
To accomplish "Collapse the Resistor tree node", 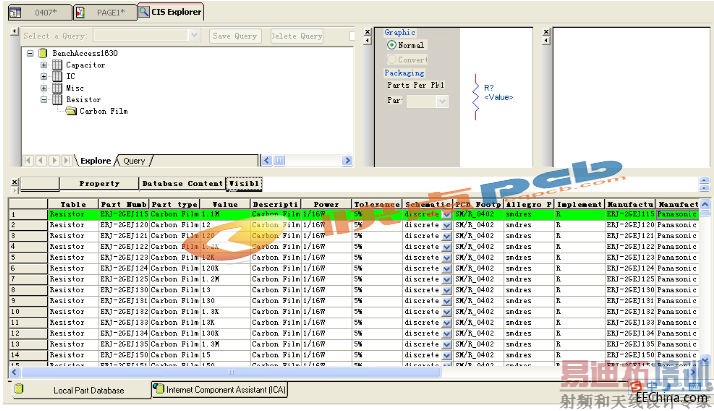I will click(x=44, y=99).
